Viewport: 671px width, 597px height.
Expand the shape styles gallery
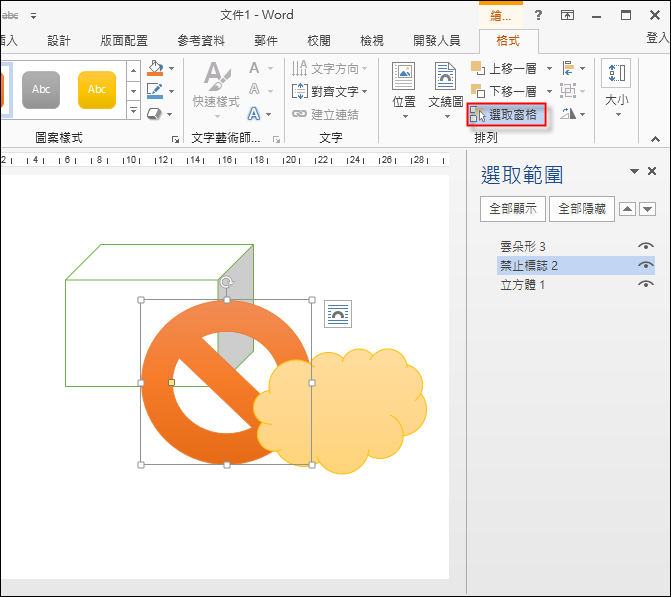(134, 111)
